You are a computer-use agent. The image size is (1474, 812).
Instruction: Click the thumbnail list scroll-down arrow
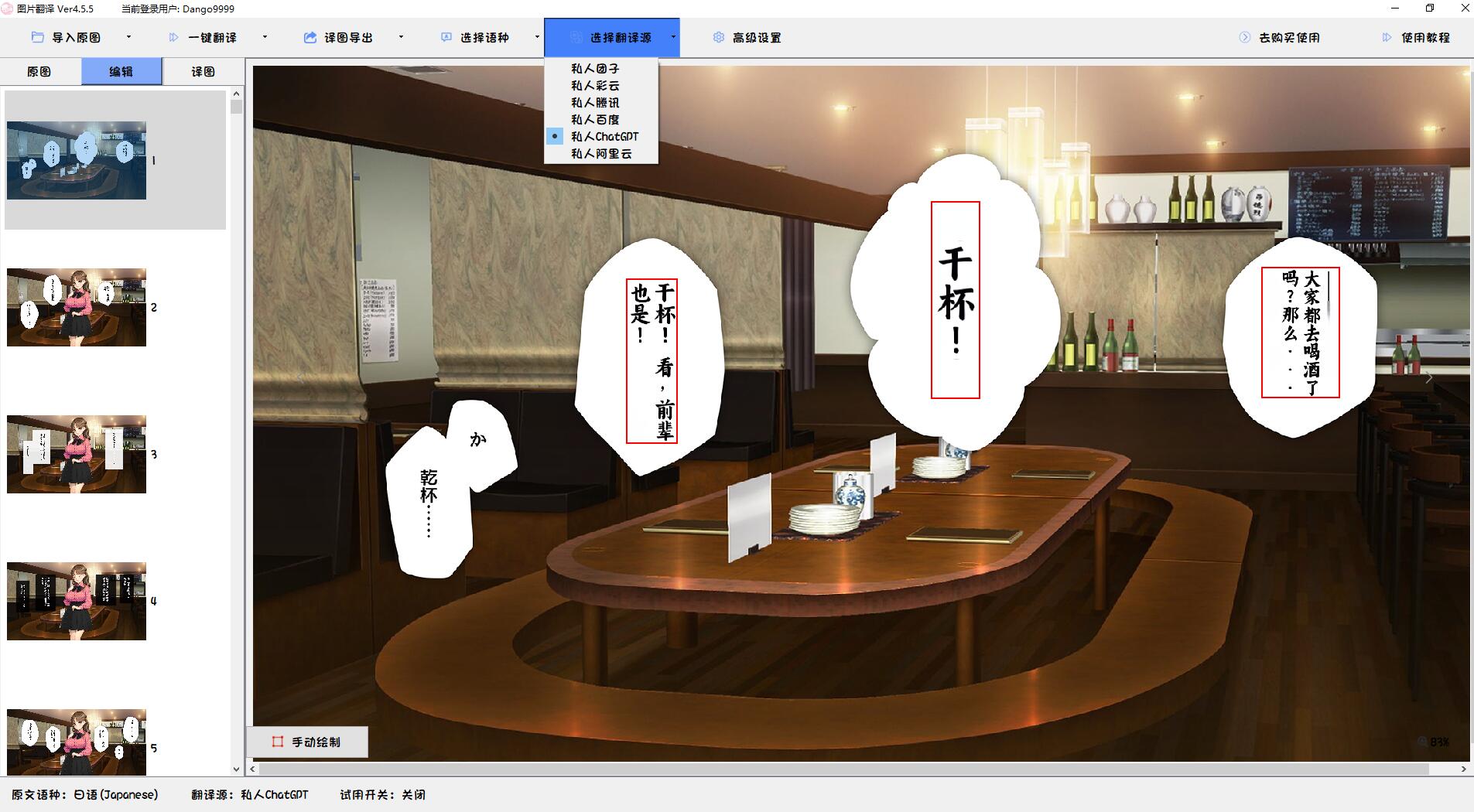237,769
